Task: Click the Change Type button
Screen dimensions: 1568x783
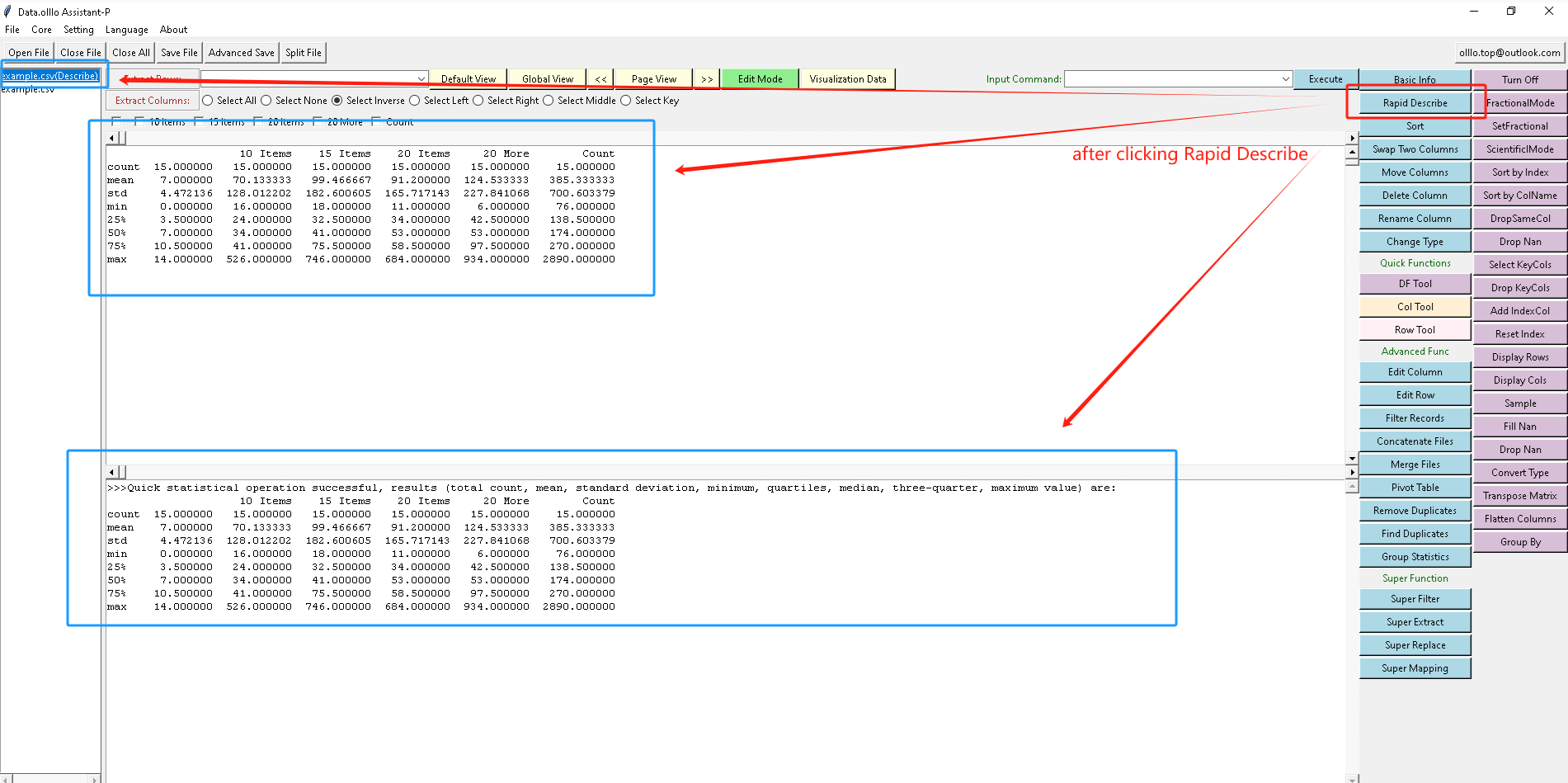Action: coord(1415,242)
